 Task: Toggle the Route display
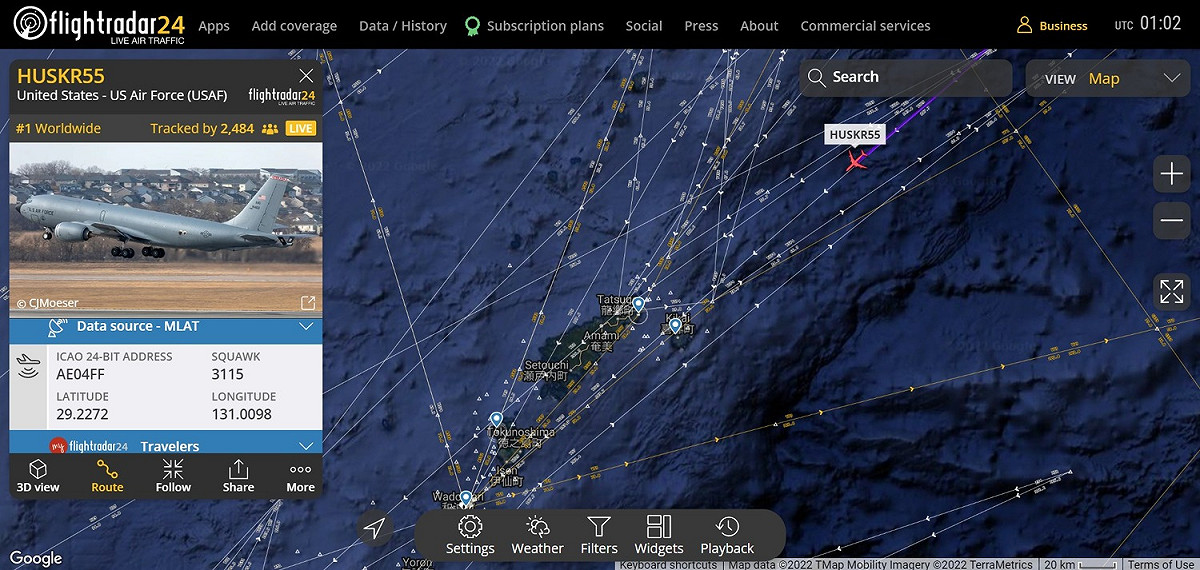click(107, 476)
